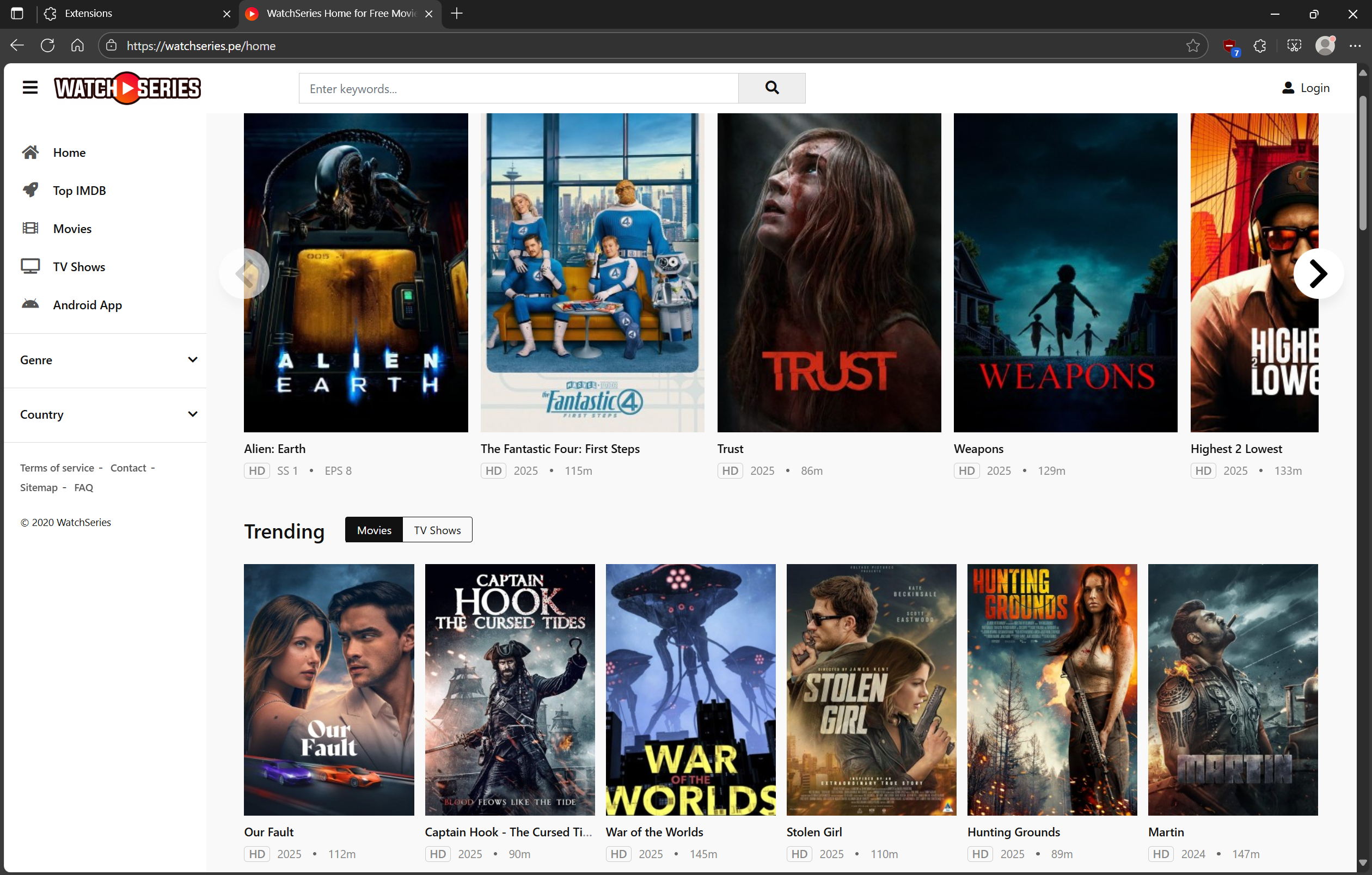Open Movies in sidebar menu
This screenshot has height=875, width=1372.
point(72,229)
